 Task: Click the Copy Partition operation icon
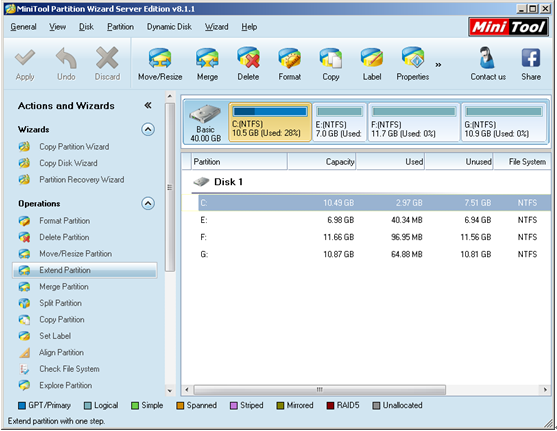click(24, 320)
